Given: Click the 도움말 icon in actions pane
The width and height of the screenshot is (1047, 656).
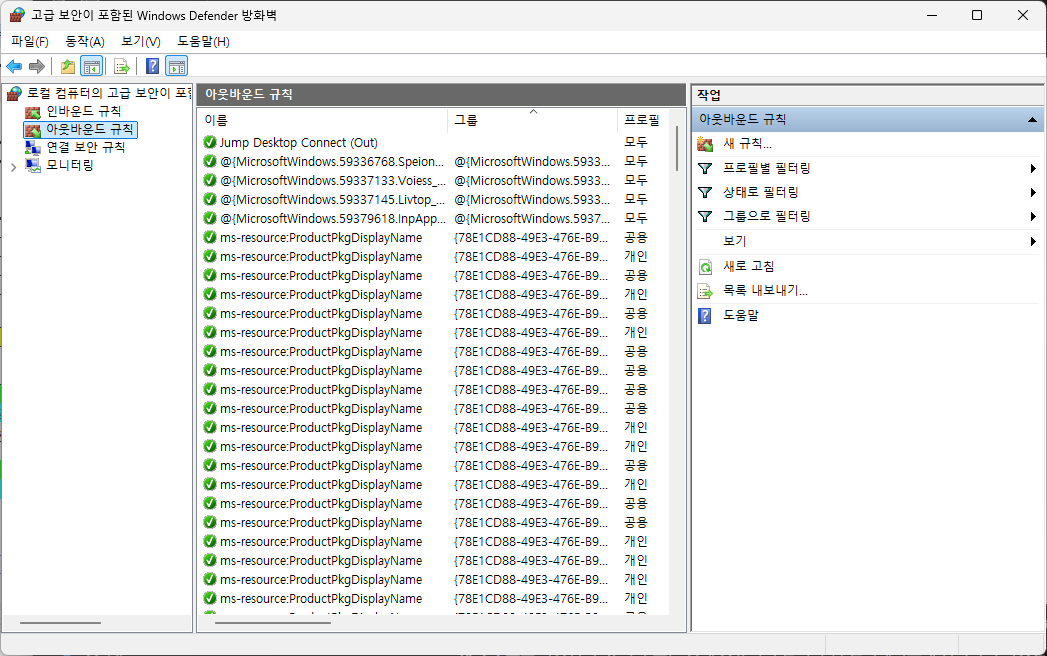Looking at the screenshot, I should click(704, 315).
